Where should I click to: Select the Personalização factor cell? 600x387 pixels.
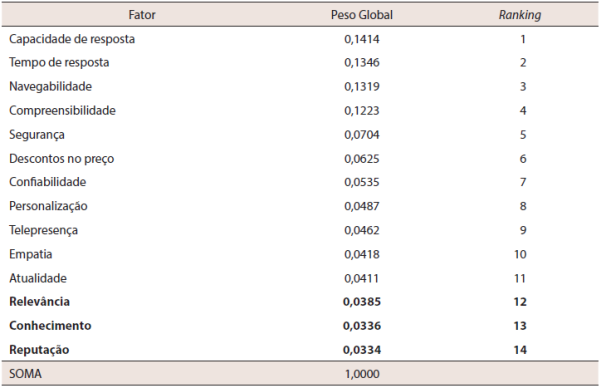click(48, 206)
